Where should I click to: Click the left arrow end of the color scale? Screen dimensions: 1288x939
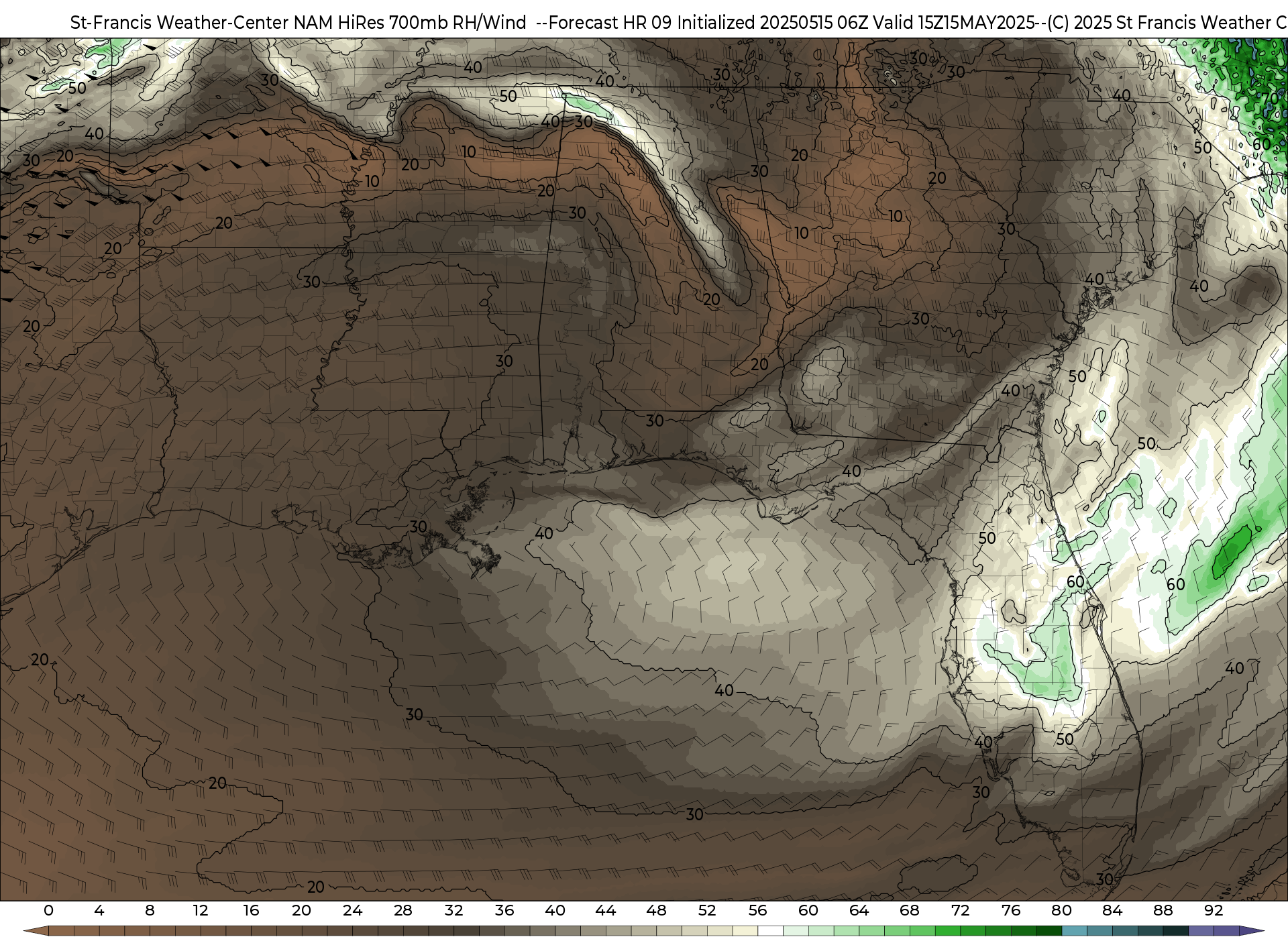click(x=36, y=931)
